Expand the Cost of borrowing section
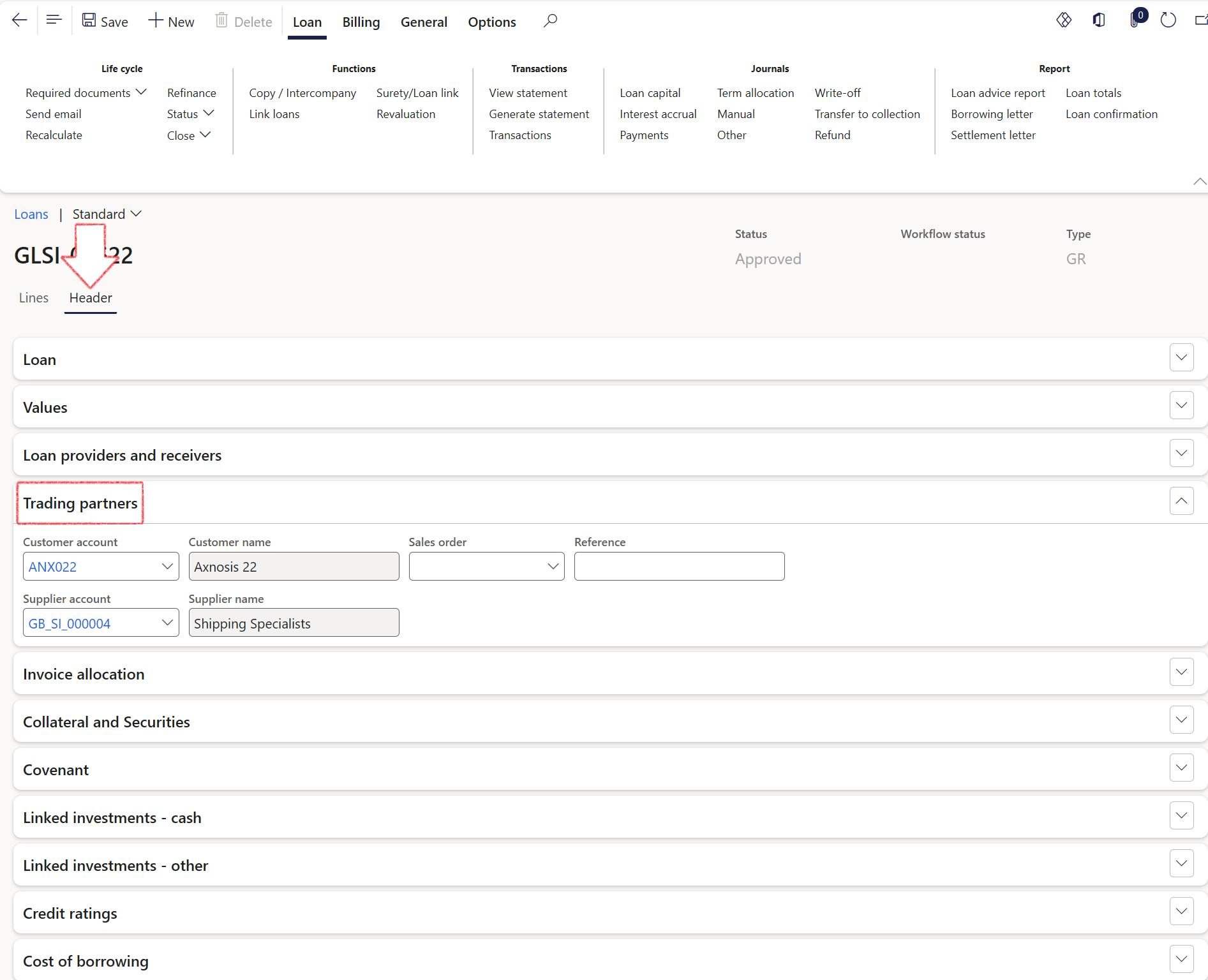The height and width of the screenshot is (980, 1208). (1181, 959)
